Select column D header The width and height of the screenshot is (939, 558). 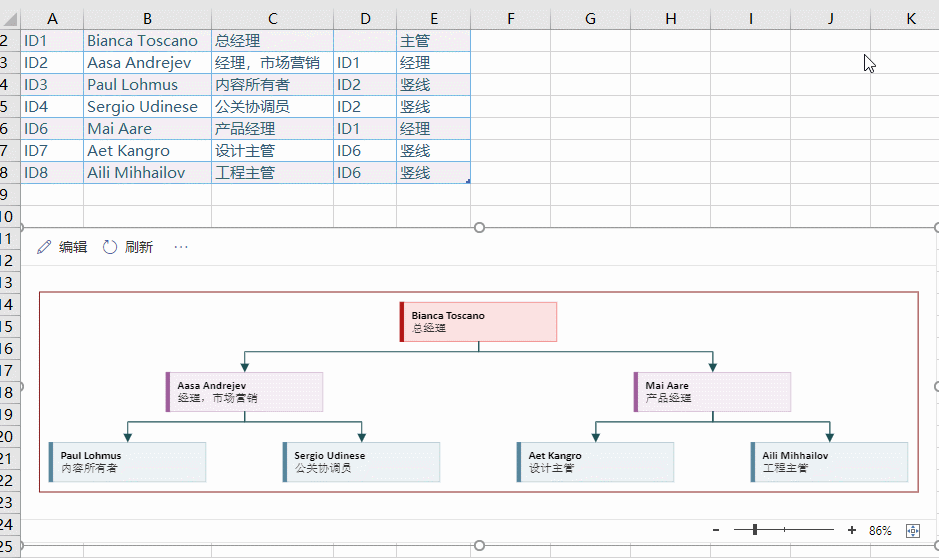click(365, 19)
